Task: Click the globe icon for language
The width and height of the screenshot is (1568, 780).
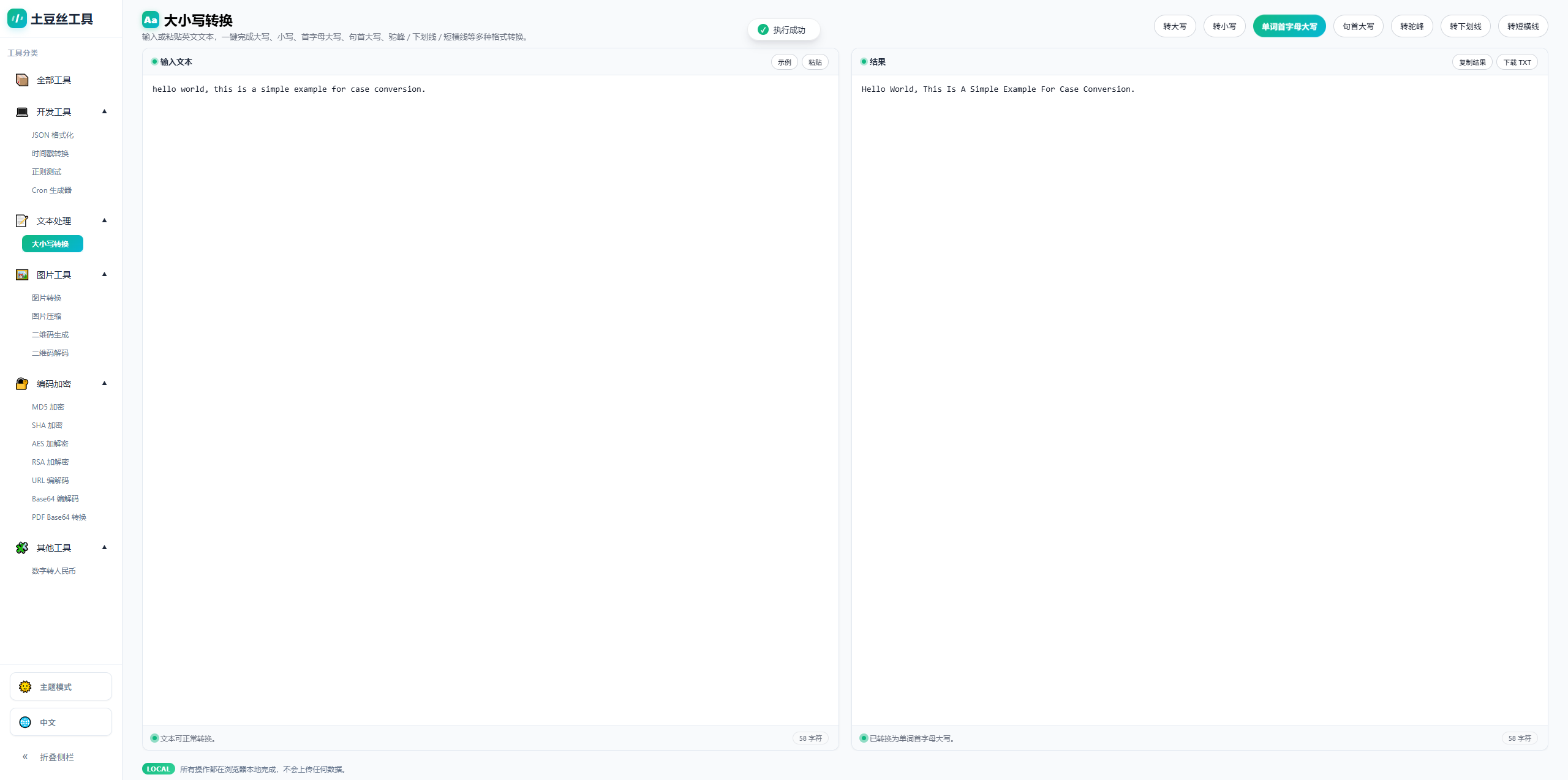Action: tap(25, 722)
